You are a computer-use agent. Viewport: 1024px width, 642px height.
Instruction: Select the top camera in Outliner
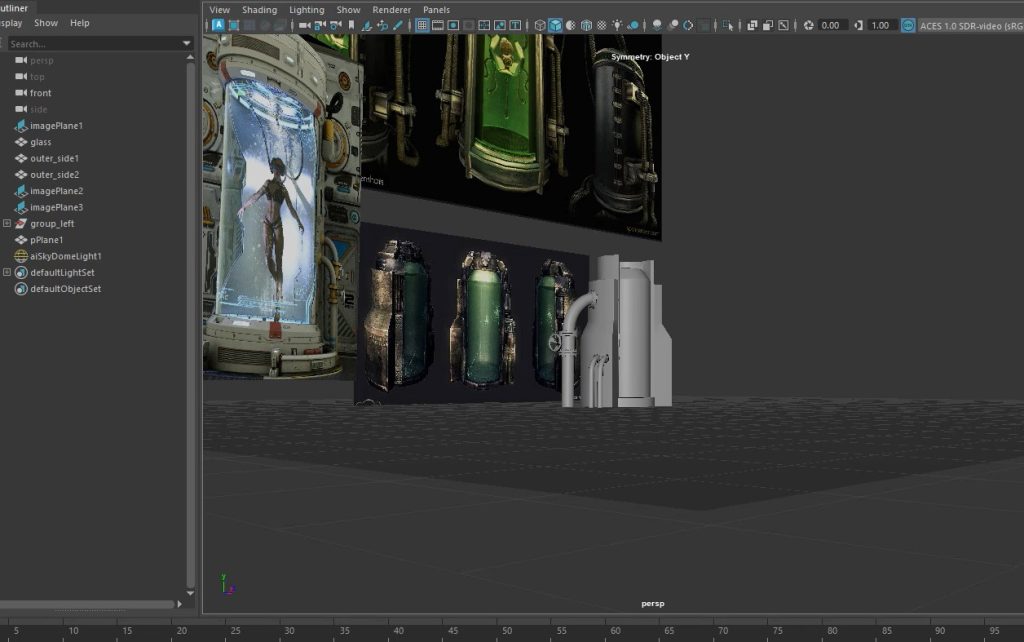pos(37,76)
